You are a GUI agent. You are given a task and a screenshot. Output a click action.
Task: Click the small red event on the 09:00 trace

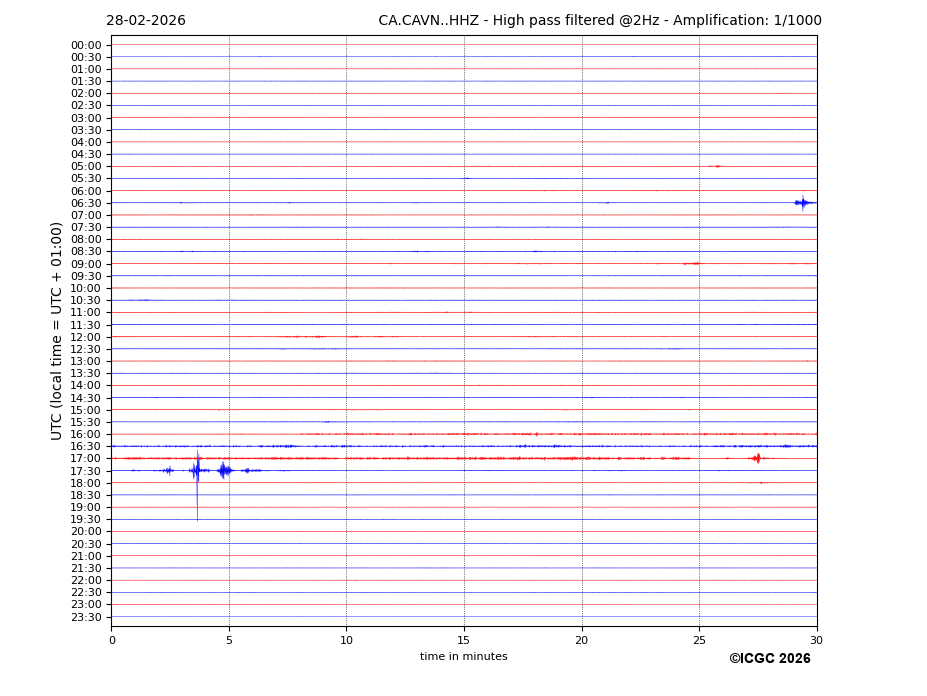pyautogui.click(x=691, y=264)
